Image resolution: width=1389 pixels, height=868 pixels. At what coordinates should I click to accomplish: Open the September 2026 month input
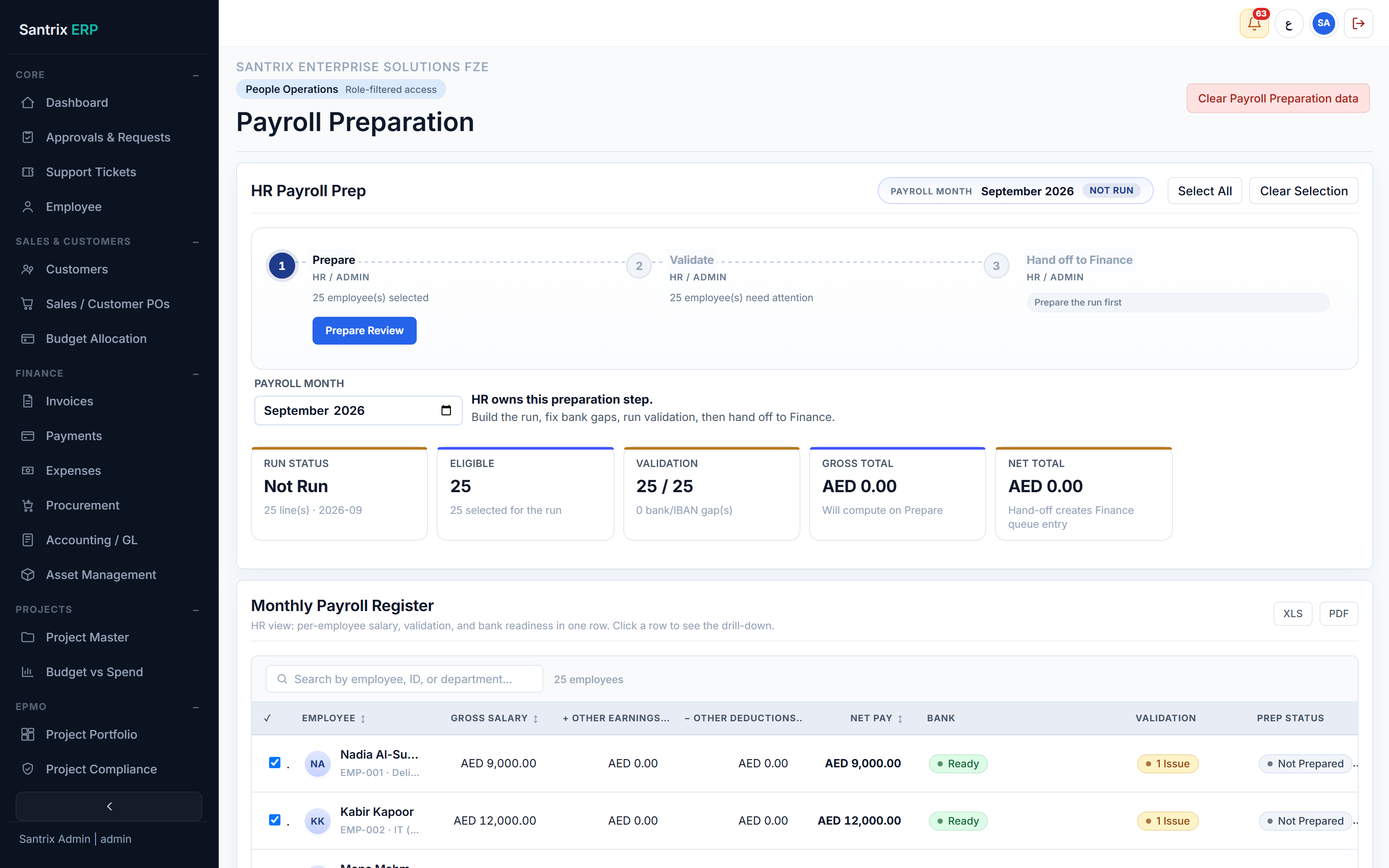click(358, 411)
